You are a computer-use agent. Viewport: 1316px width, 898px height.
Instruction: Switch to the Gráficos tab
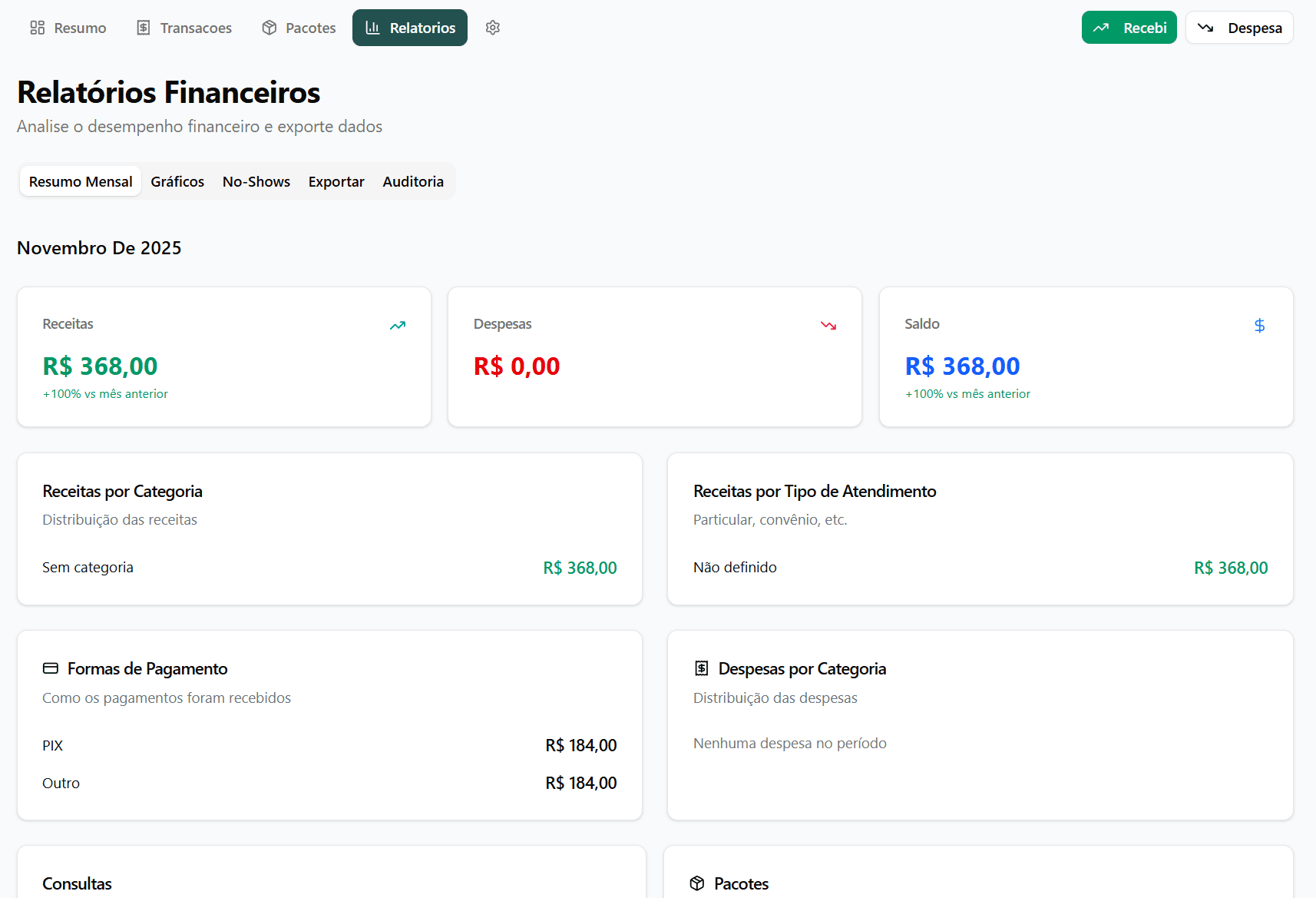(x=177, y=181)
